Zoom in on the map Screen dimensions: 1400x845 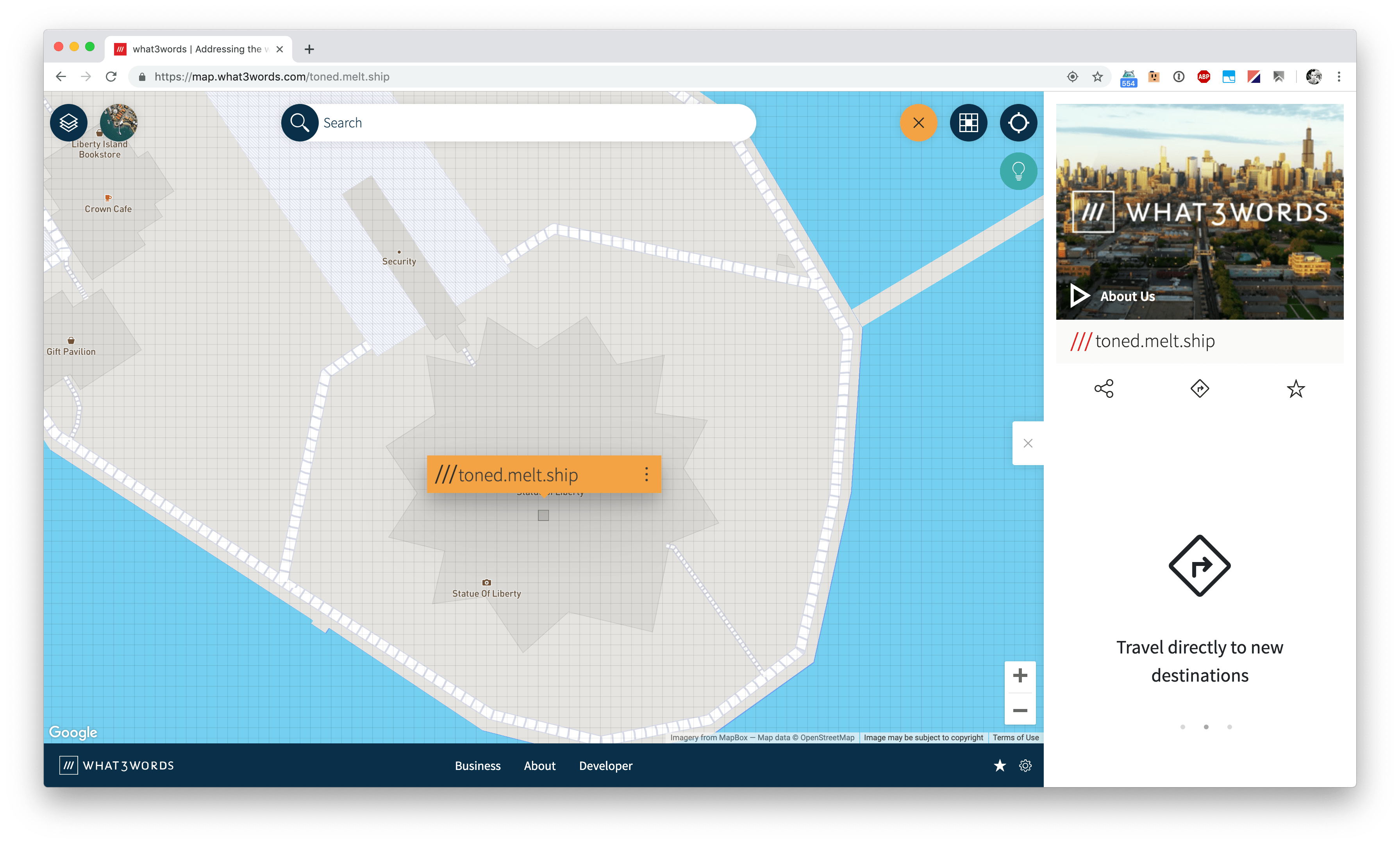click(x=1020, y=675)
